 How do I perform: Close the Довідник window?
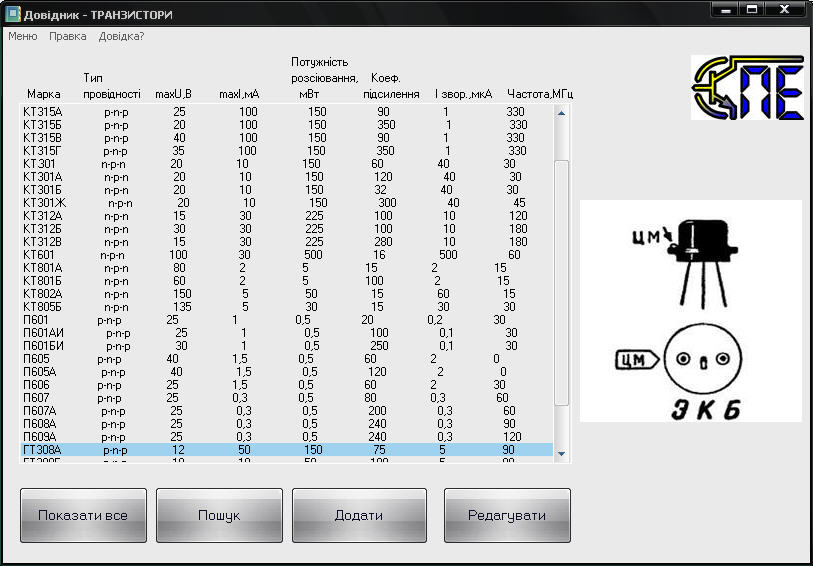[785, 9]
